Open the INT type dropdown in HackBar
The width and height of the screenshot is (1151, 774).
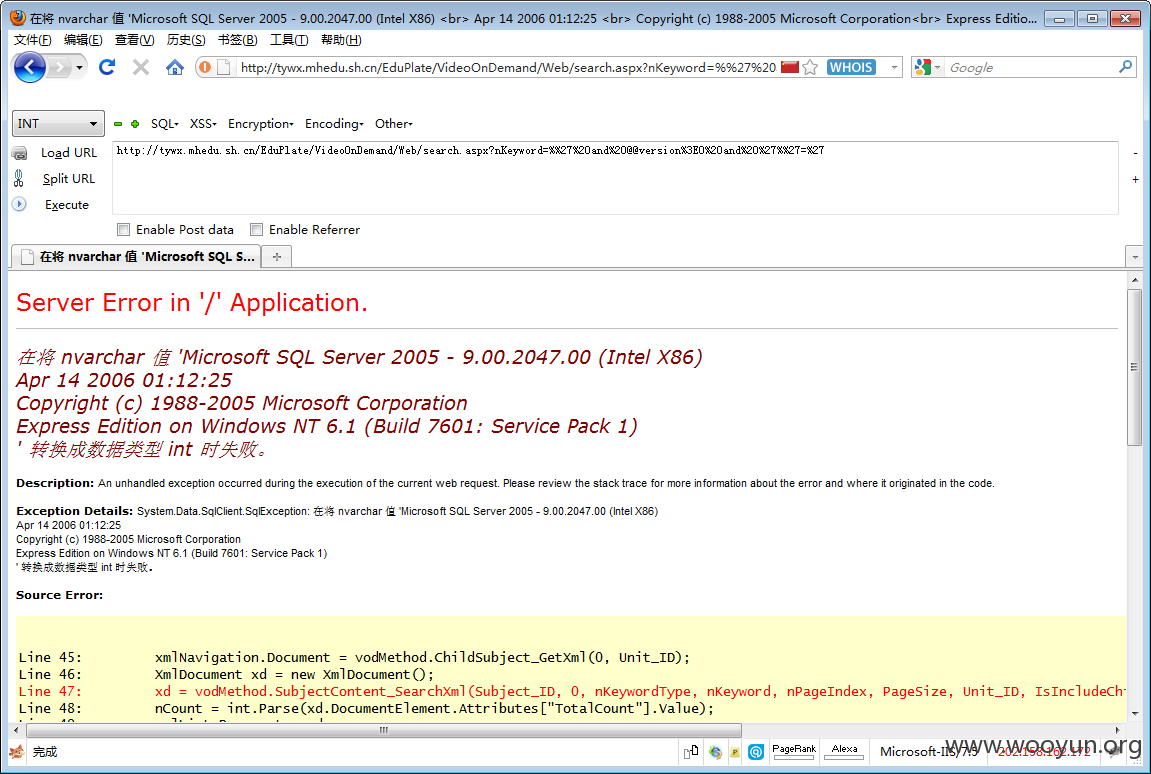58,123
